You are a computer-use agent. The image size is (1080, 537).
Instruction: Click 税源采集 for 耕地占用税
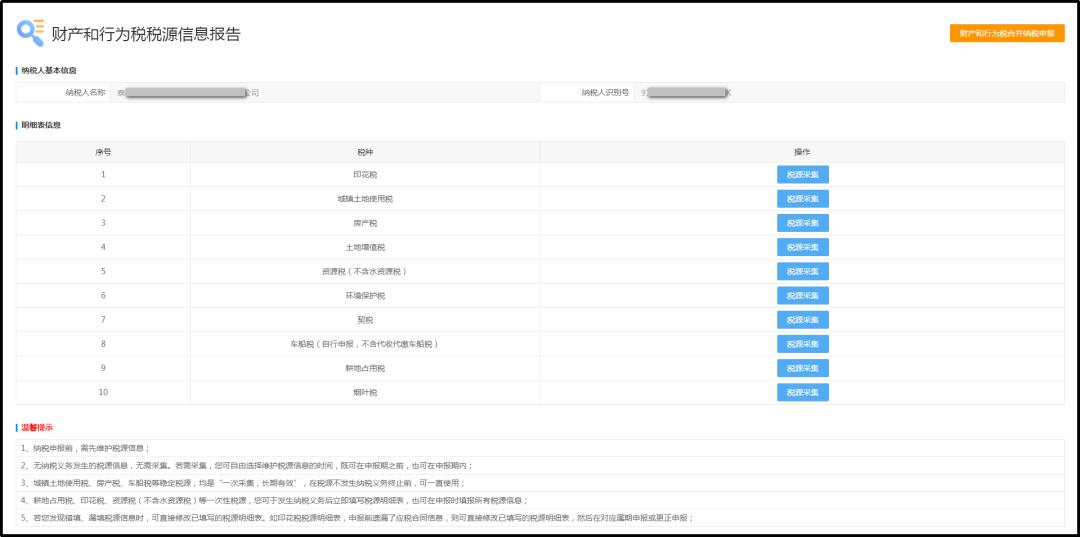coord(802,368)
